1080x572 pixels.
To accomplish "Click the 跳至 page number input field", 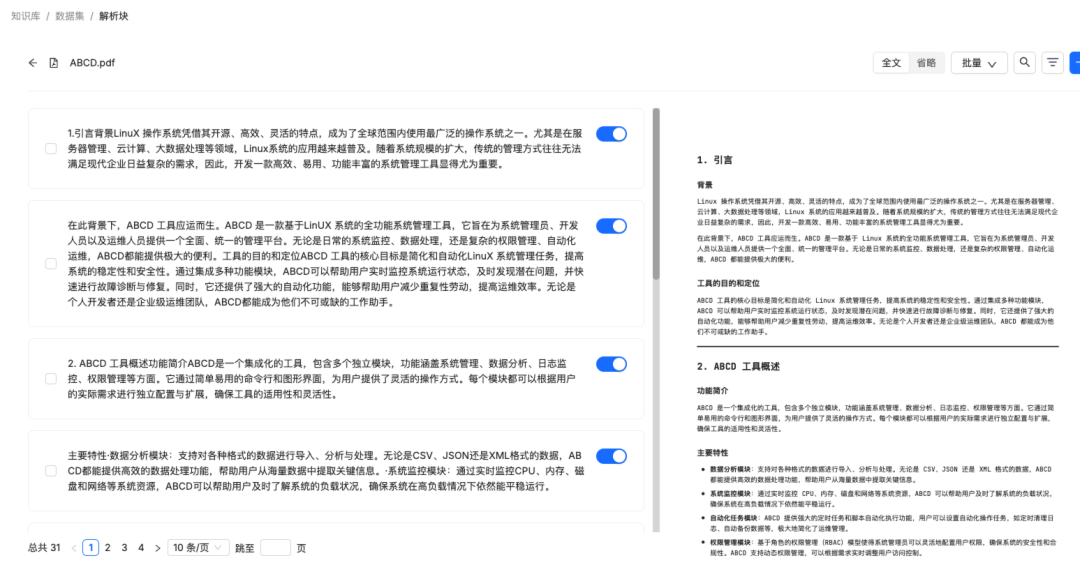I will (x=276, y=548).
